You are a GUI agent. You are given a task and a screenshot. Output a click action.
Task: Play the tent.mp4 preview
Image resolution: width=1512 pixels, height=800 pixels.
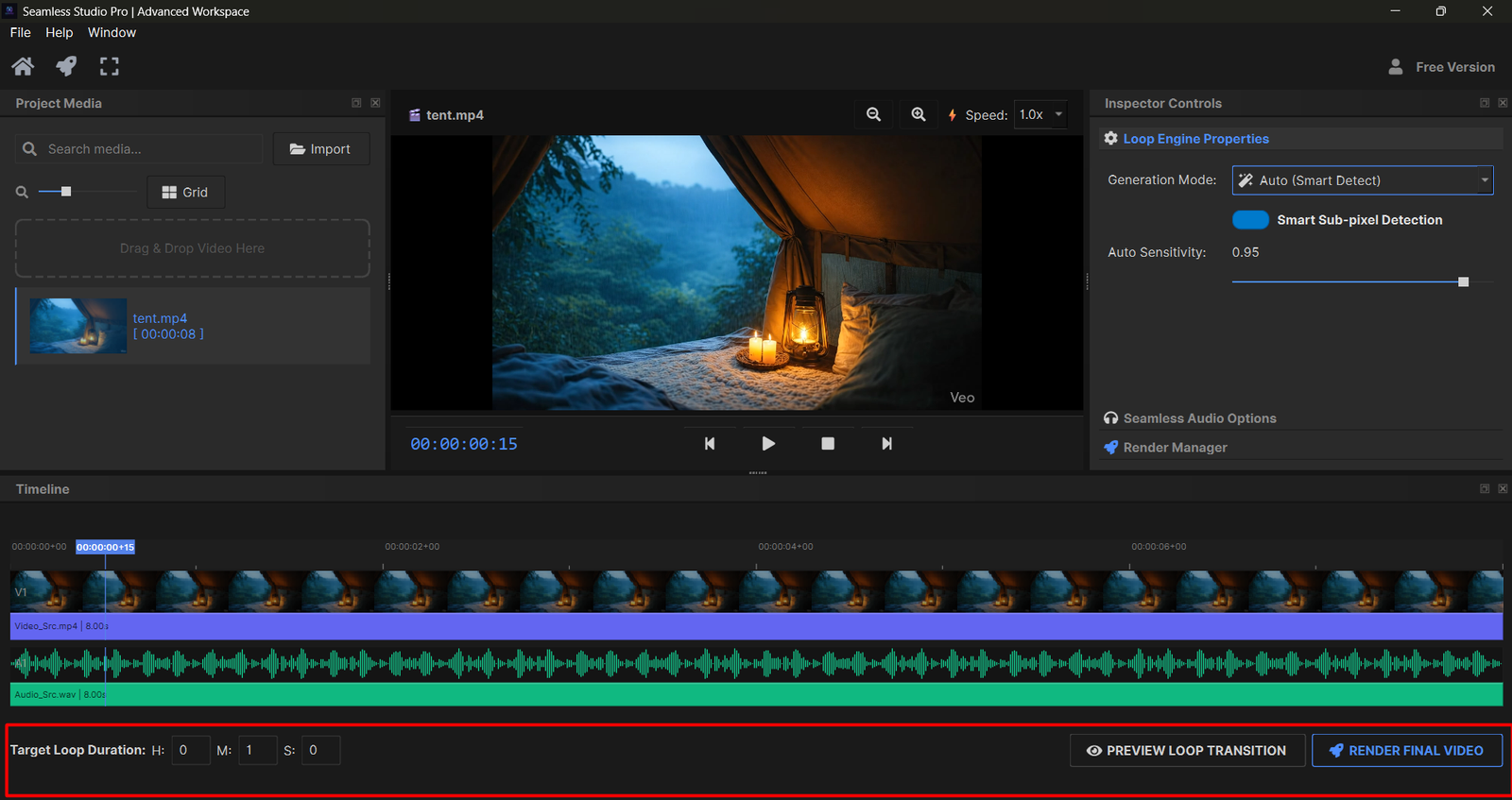(768, 443)
